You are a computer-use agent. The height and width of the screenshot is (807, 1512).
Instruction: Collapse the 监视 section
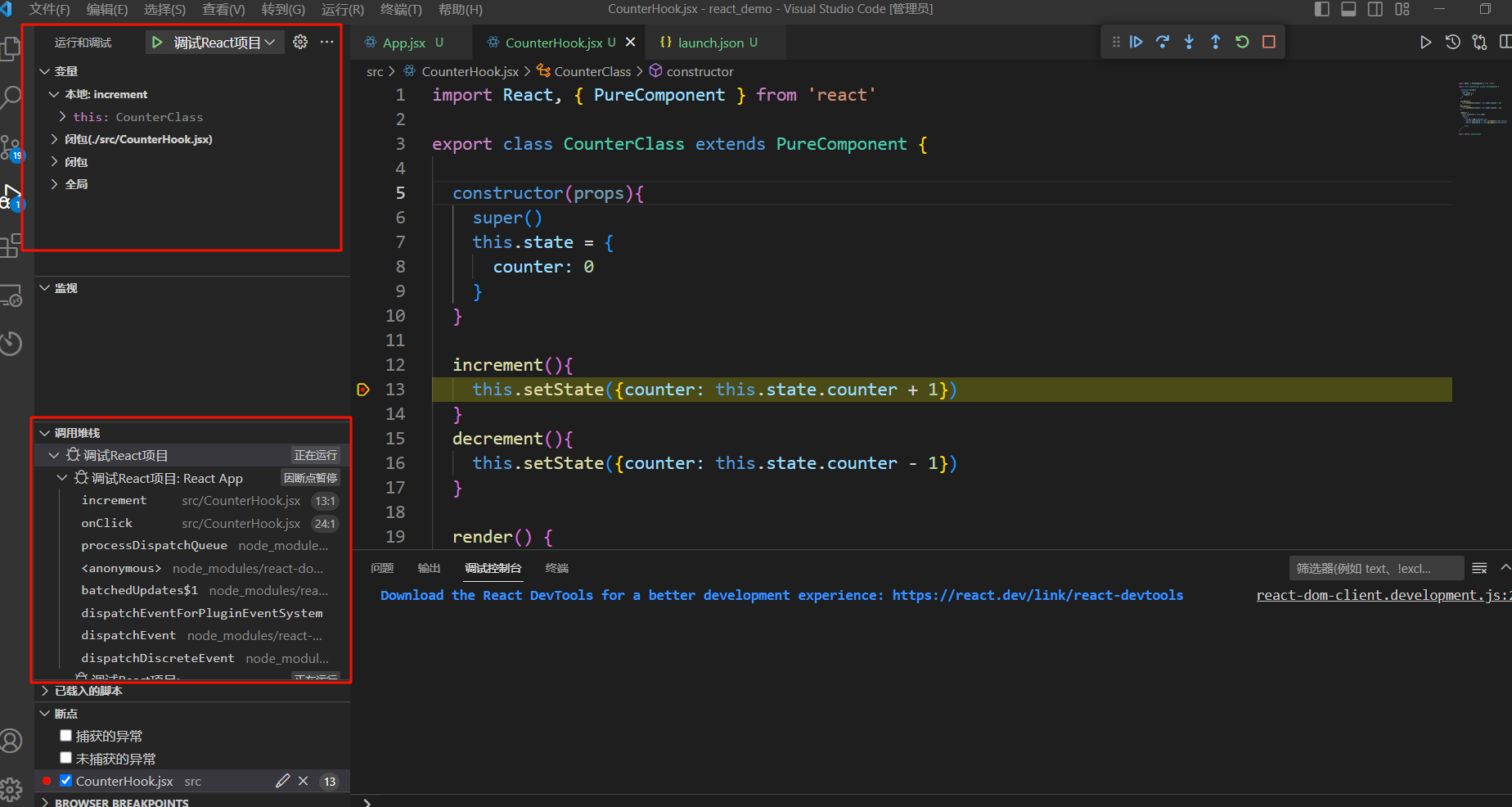45,288
